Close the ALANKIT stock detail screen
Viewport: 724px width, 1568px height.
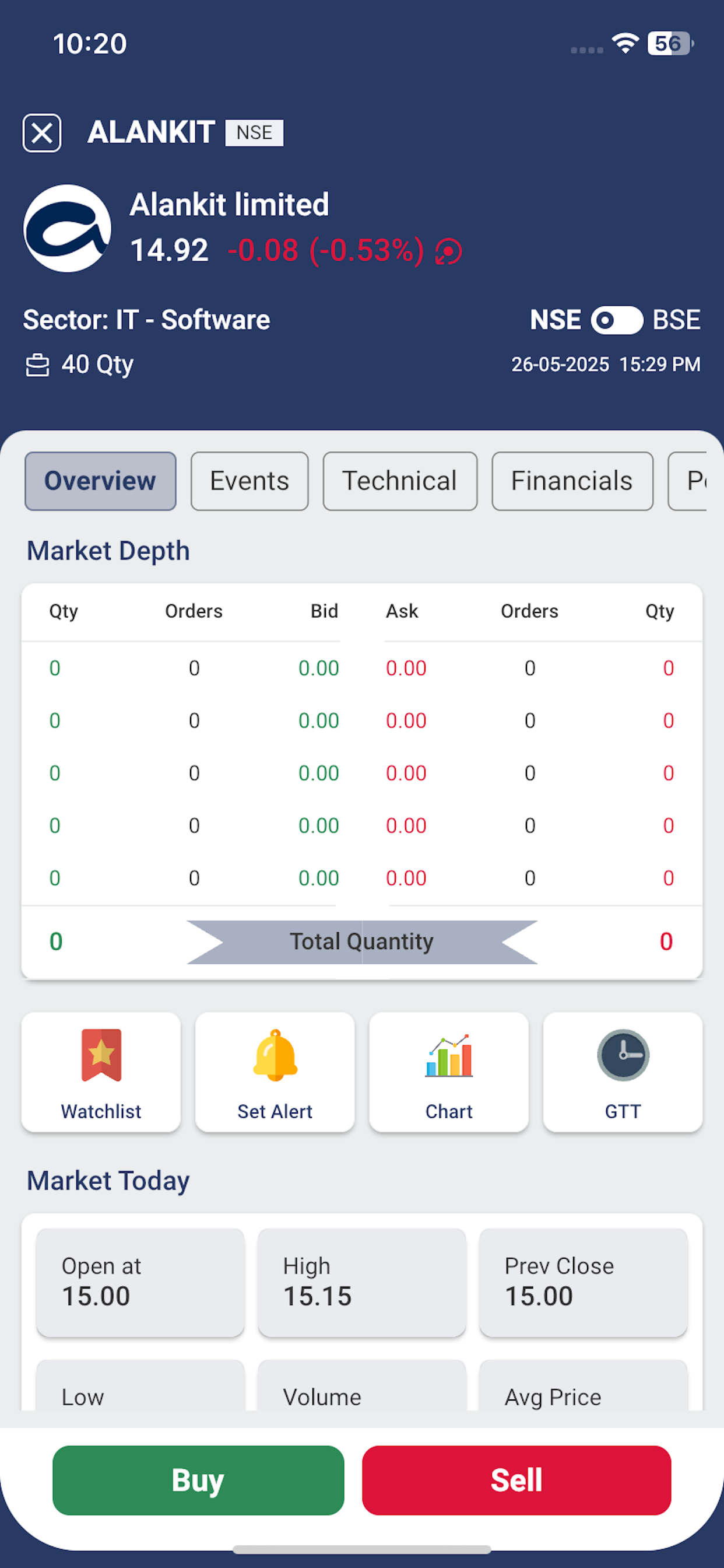click(x=42, y=132)
